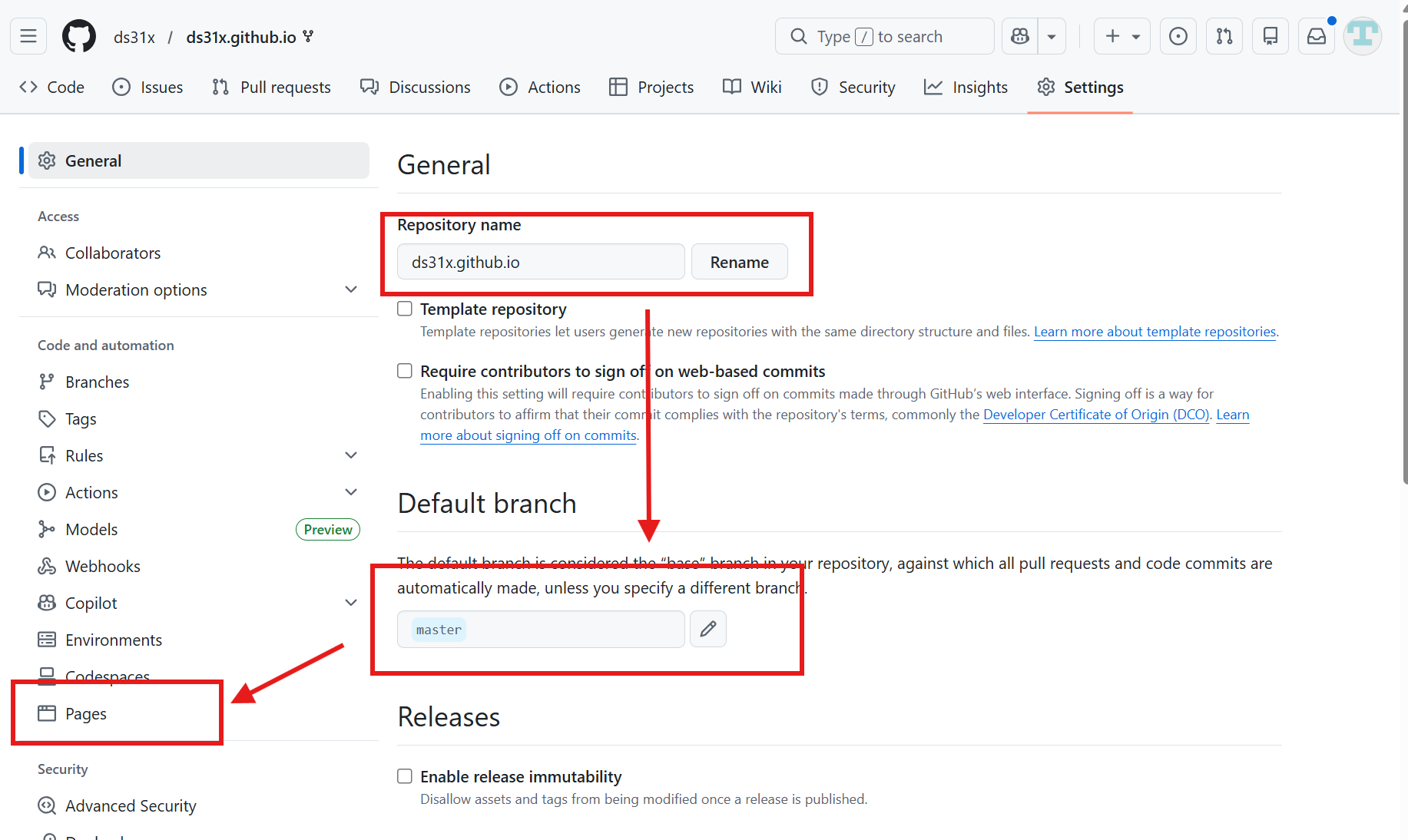
Task: Switch to the Actions tab
Action: pyautogui.click(x=540, y=87)
